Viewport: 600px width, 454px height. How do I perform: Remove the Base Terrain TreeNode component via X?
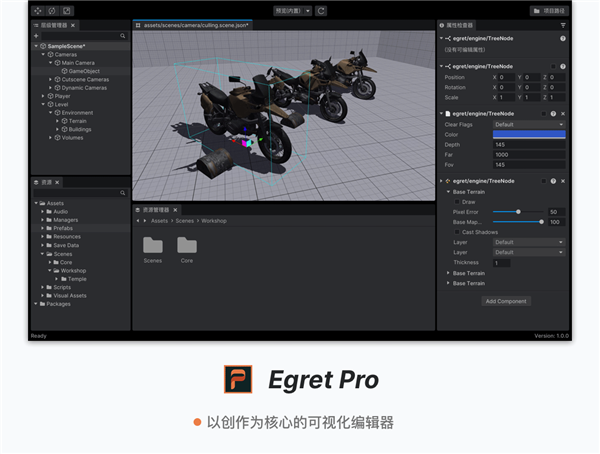[563, 181]
